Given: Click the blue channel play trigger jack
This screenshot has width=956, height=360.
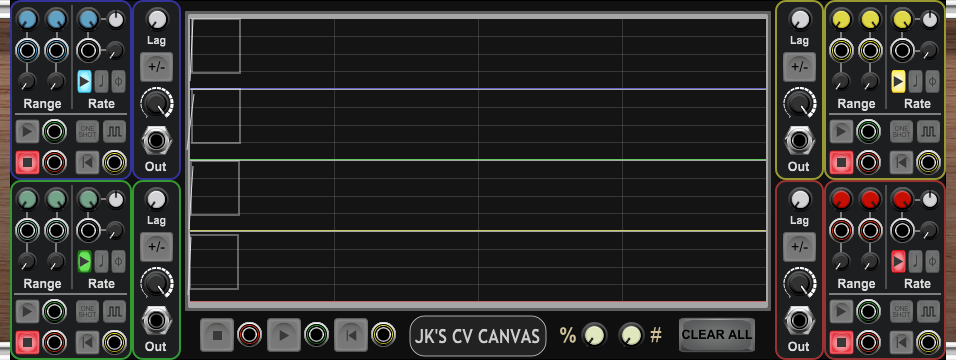Looking at the screenshot, I should 54,131.
